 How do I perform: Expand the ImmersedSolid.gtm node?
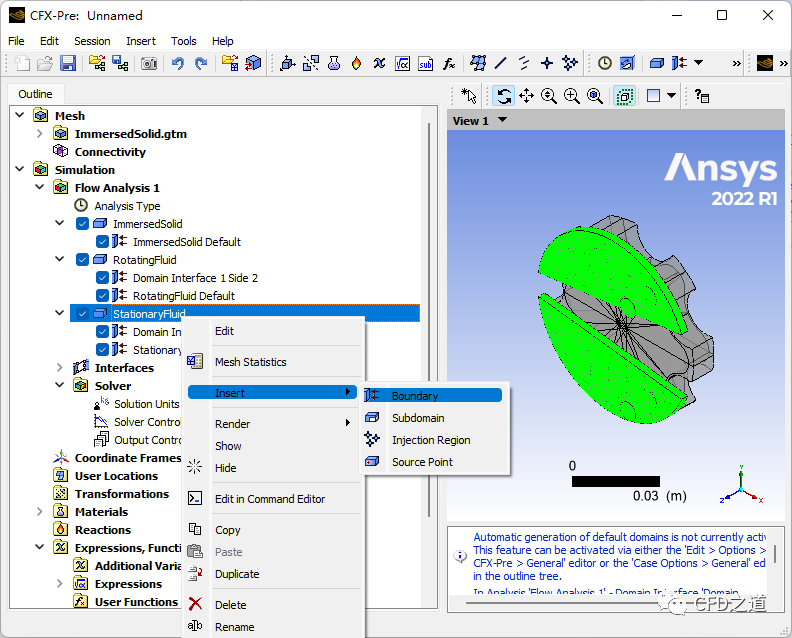click(x=39, y=133)
